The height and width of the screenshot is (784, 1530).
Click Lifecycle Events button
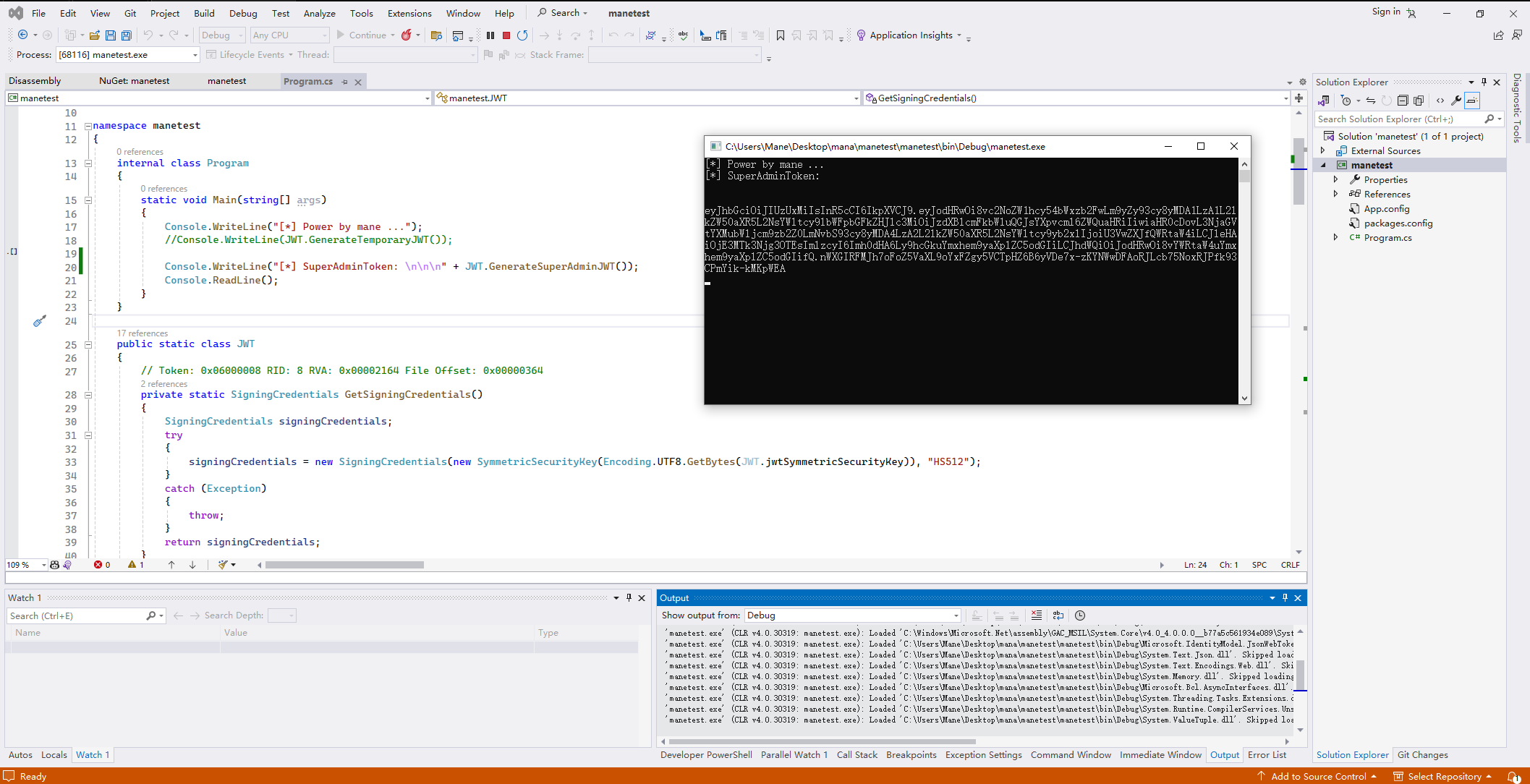250,55
